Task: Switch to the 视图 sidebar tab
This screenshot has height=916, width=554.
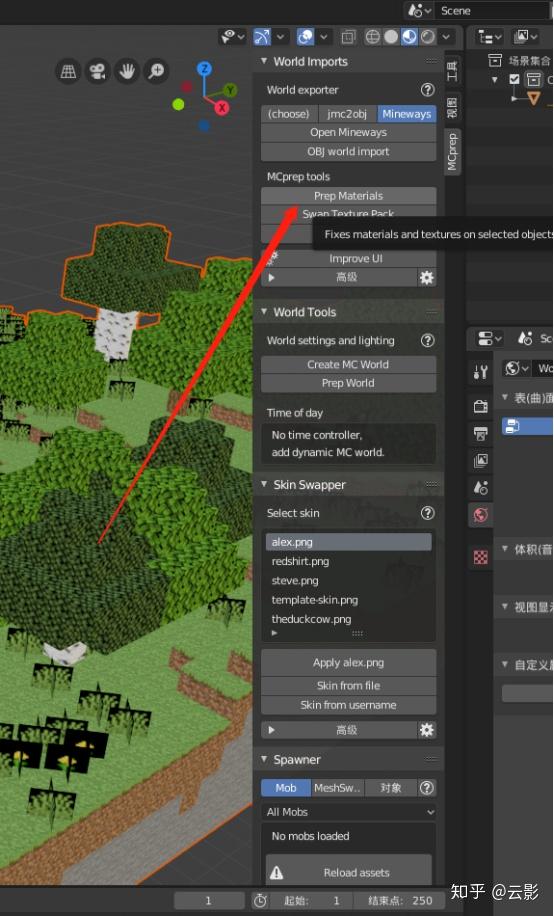Action: [x=452, y=107]
